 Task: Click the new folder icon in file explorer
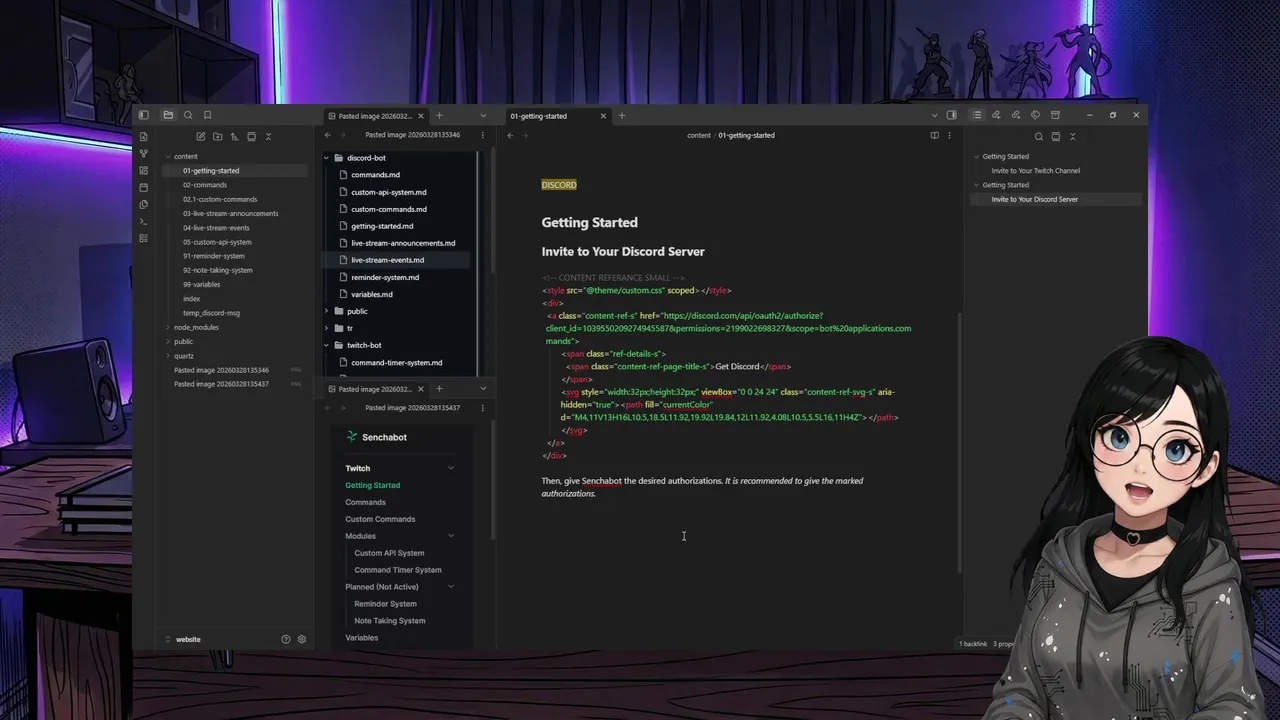217,136
